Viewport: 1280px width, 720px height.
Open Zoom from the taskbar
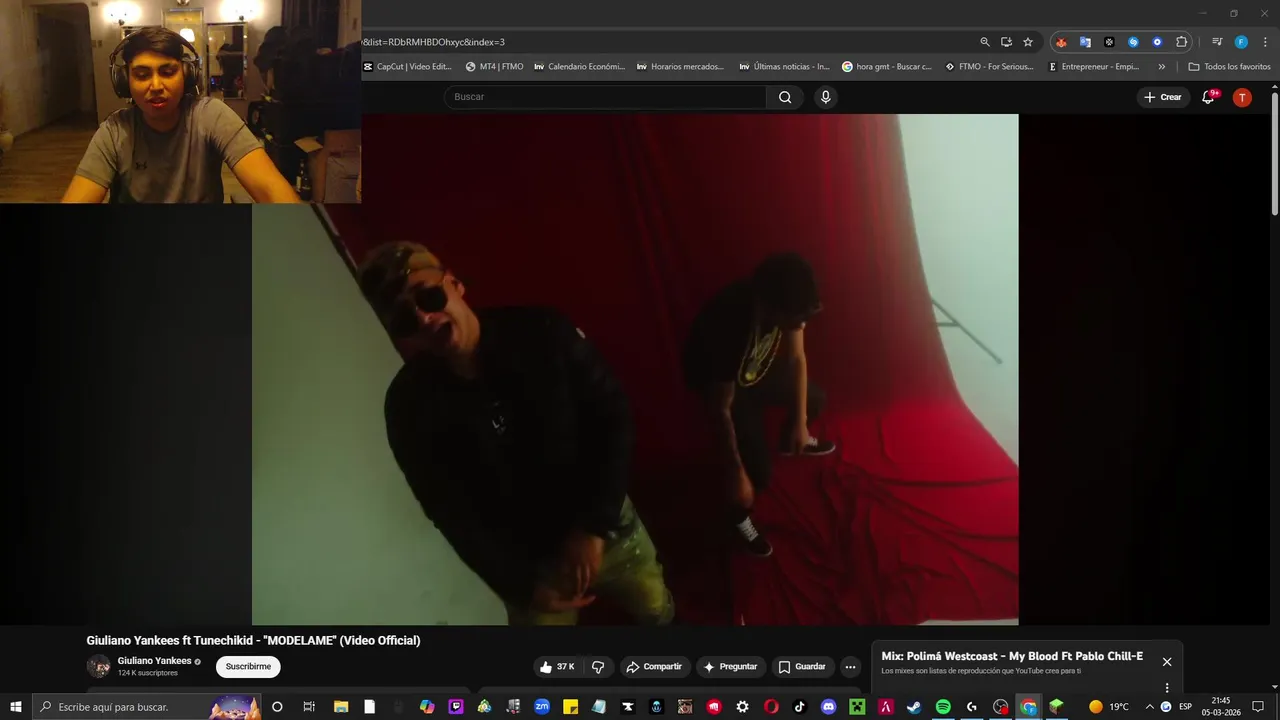click(x=542, y=707)
